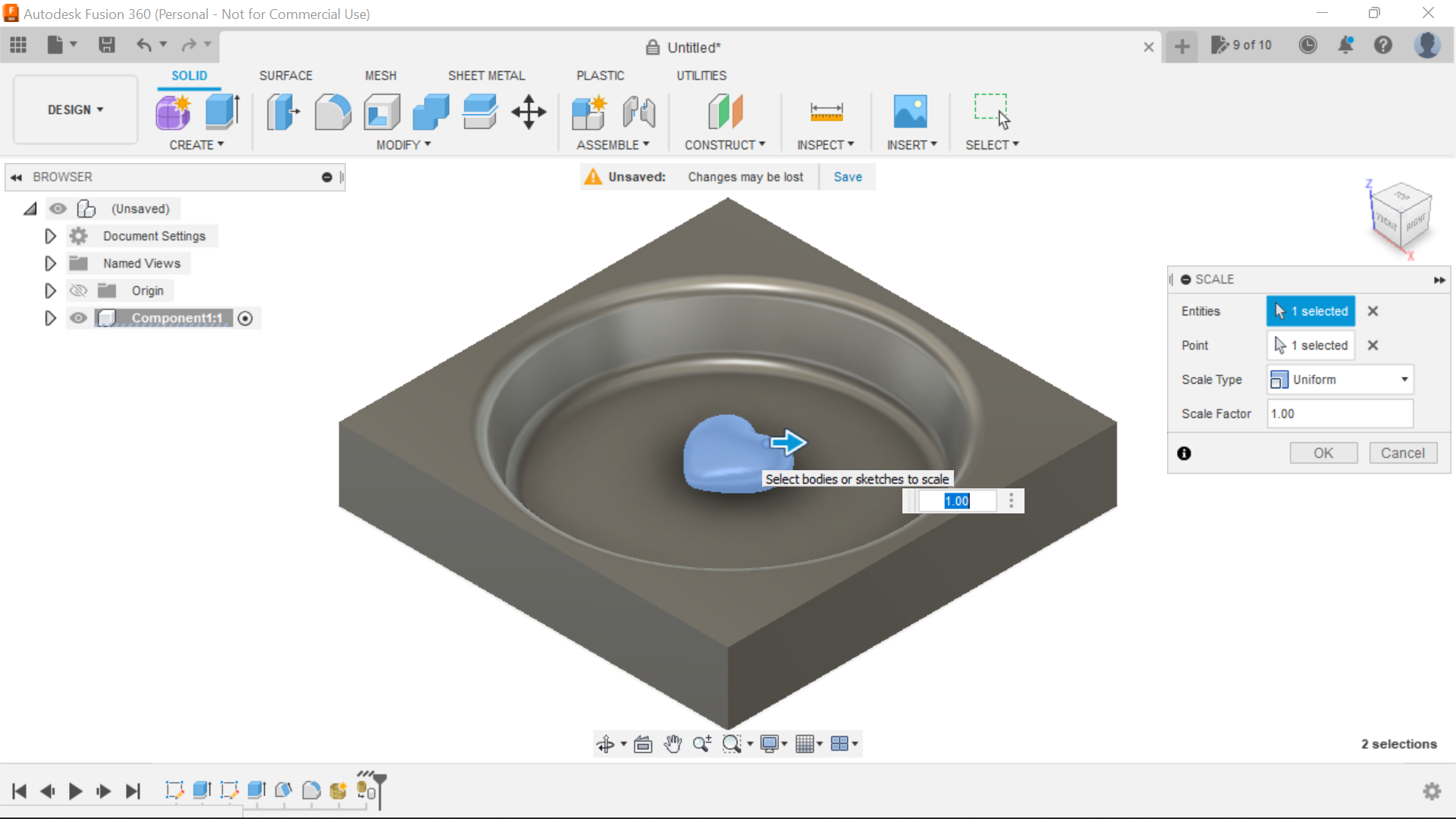
Task: Open the SURFACE workspace tab
Action: click(285, 75)
